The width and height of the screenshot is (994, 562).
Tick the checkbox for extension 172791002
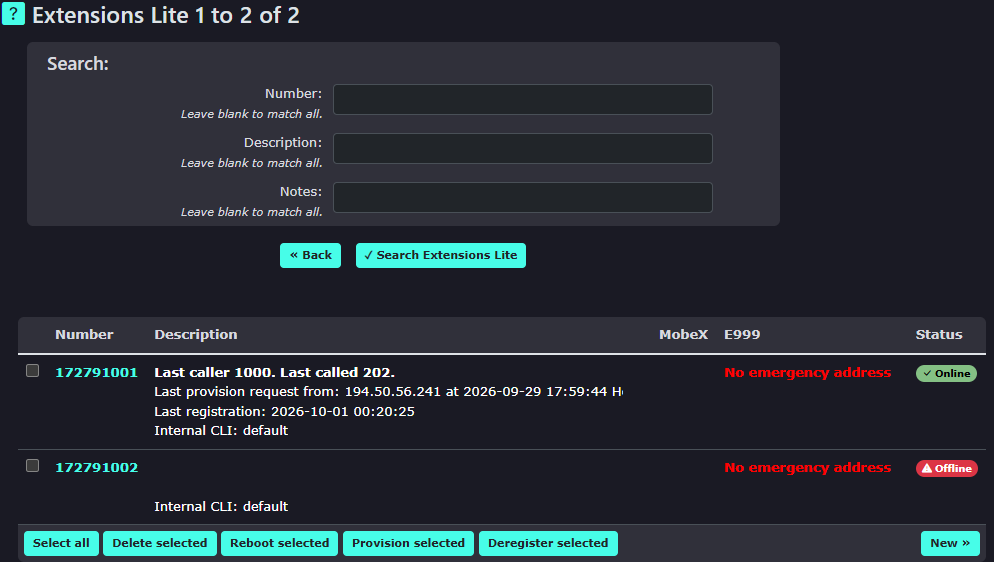[x=32, y=466]
